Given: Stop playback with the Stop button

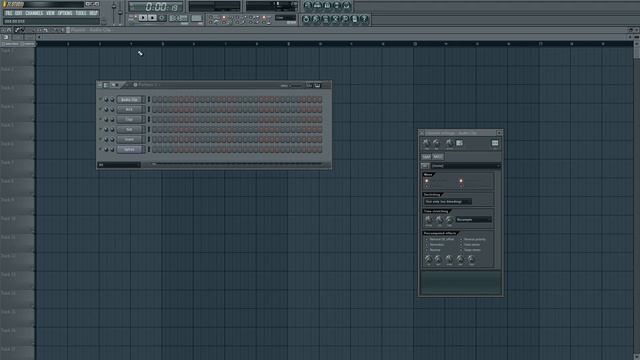Looking at the screenshot, I should 152,18.
